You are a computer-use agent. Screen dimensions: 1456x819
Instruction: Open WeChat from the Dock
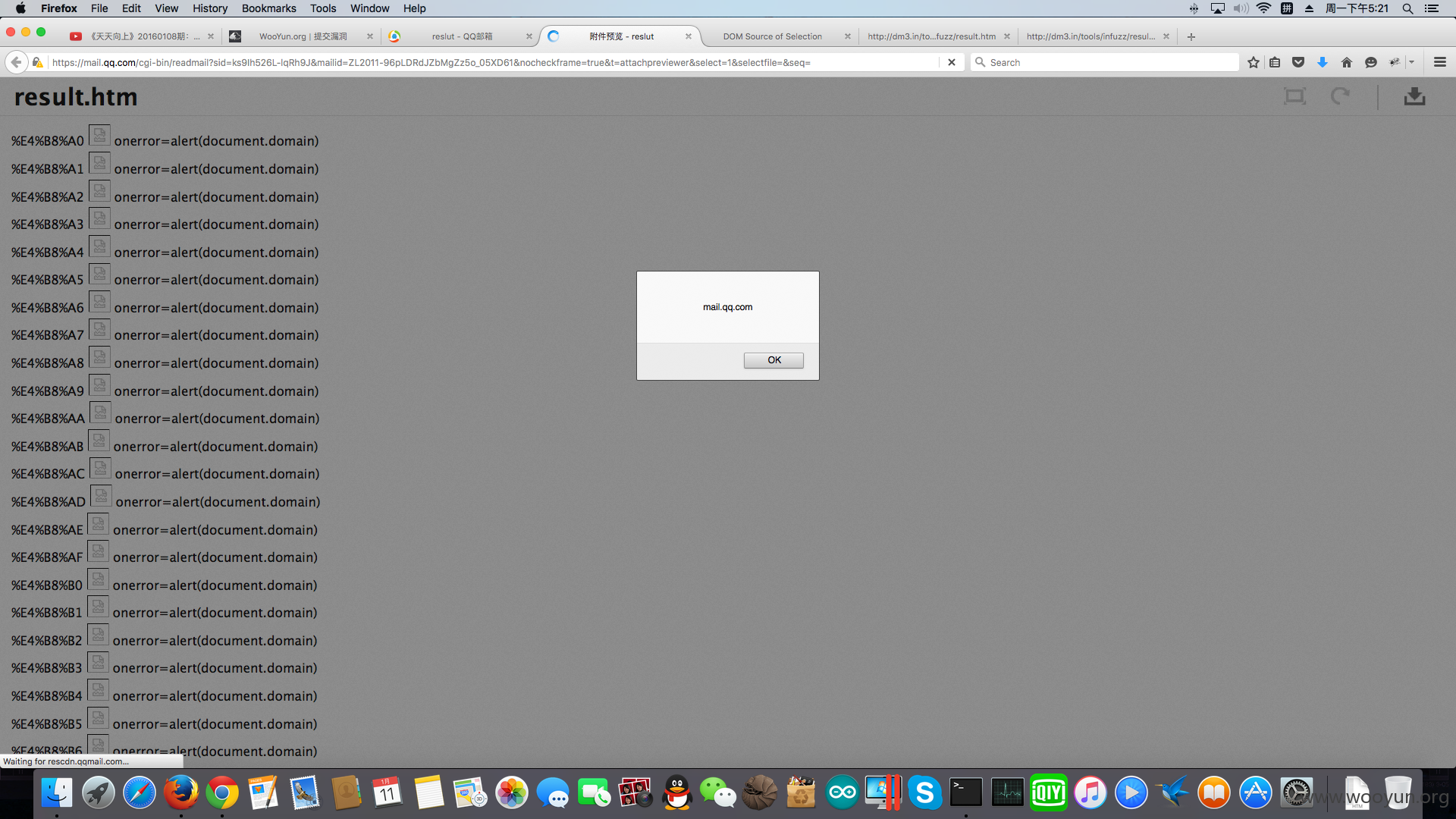[x=717, y=793]
